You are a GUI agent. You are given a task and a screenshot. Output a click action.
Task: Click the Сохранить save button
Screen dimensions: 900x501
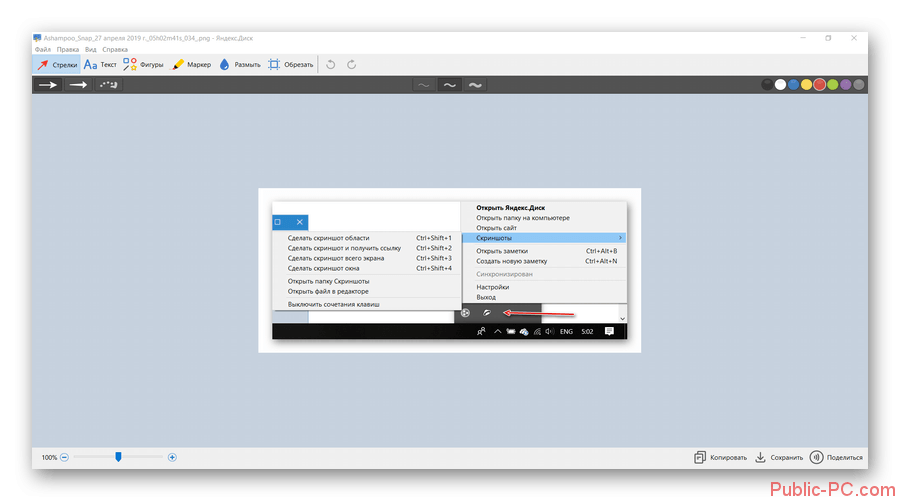point(779,457)
